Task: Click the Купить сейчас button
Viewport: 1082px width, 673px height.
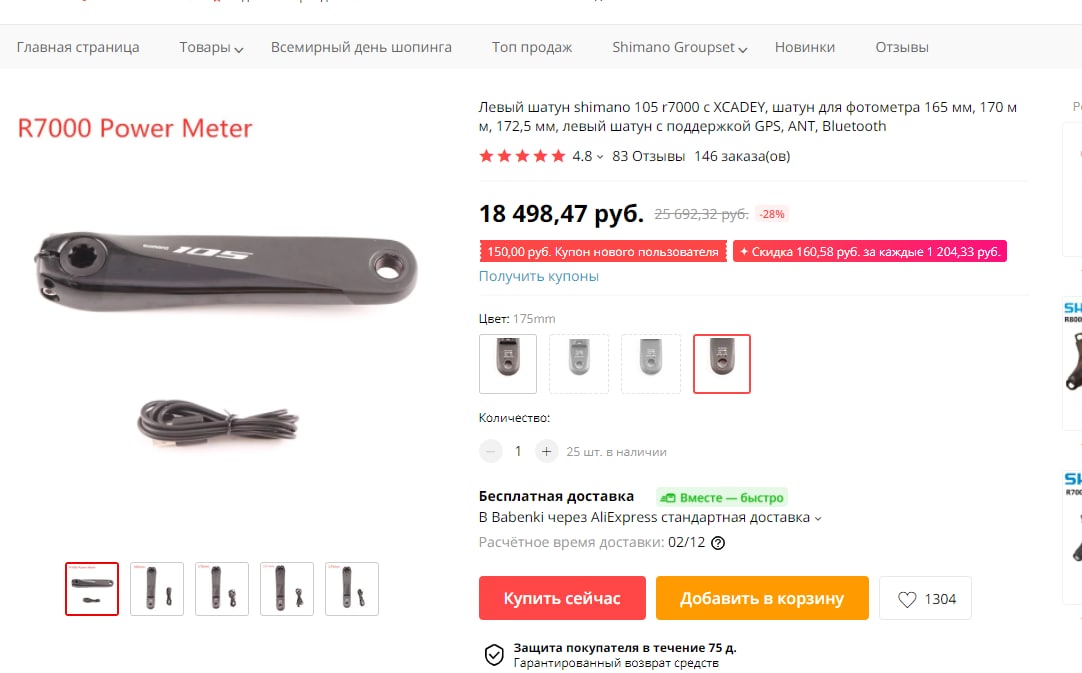Action: point(562,598)
